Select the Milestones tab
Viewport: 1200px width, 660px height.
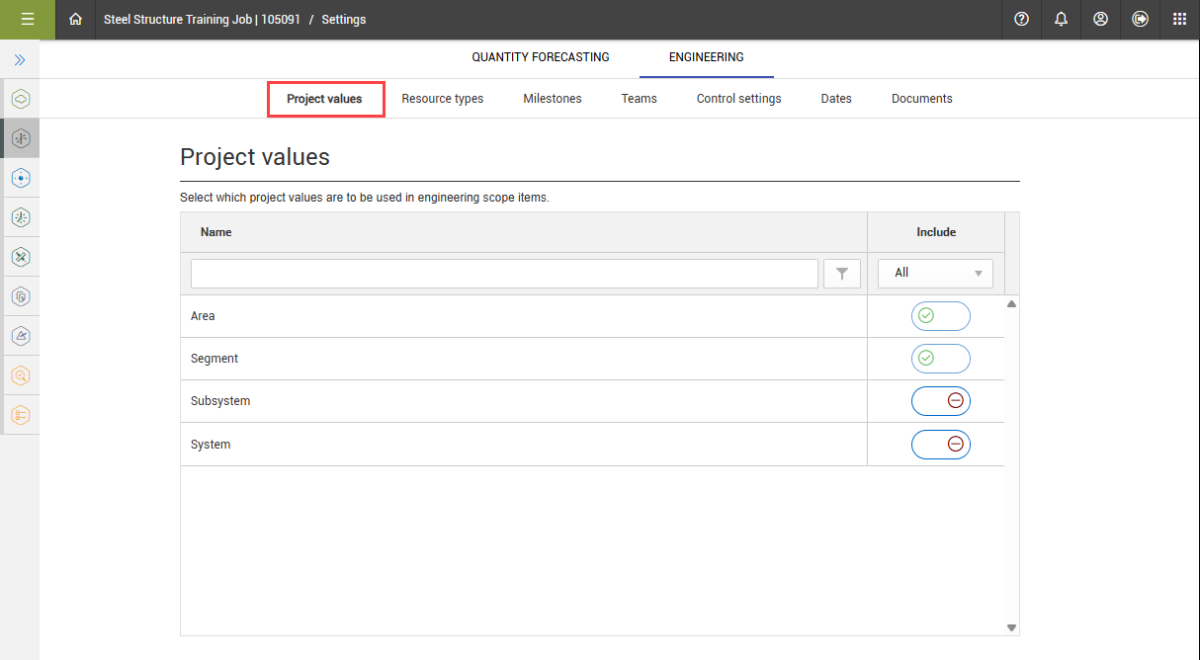click(x=552, y=99)
